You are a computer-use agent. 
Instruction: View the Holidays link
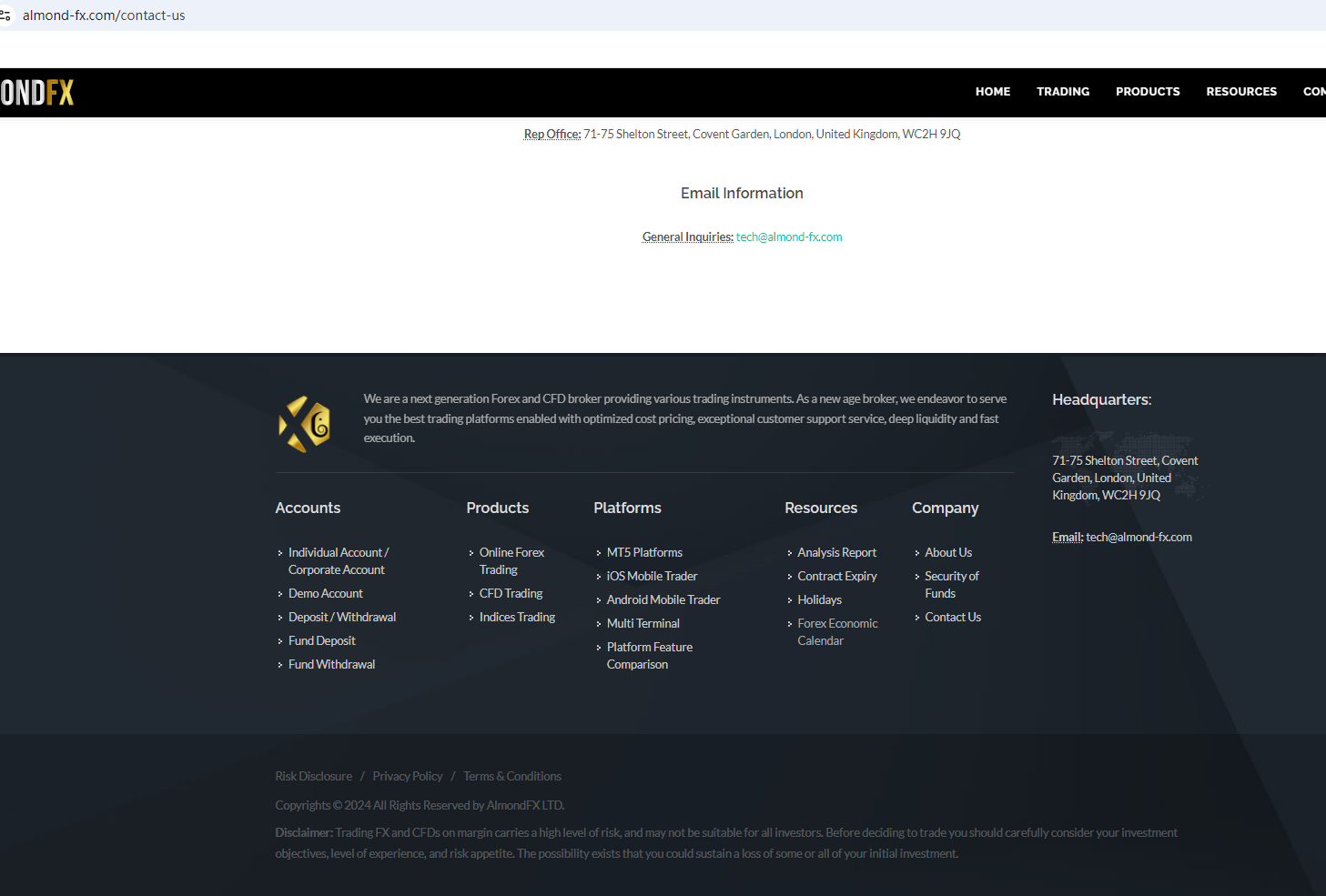[x=820, y=600]
